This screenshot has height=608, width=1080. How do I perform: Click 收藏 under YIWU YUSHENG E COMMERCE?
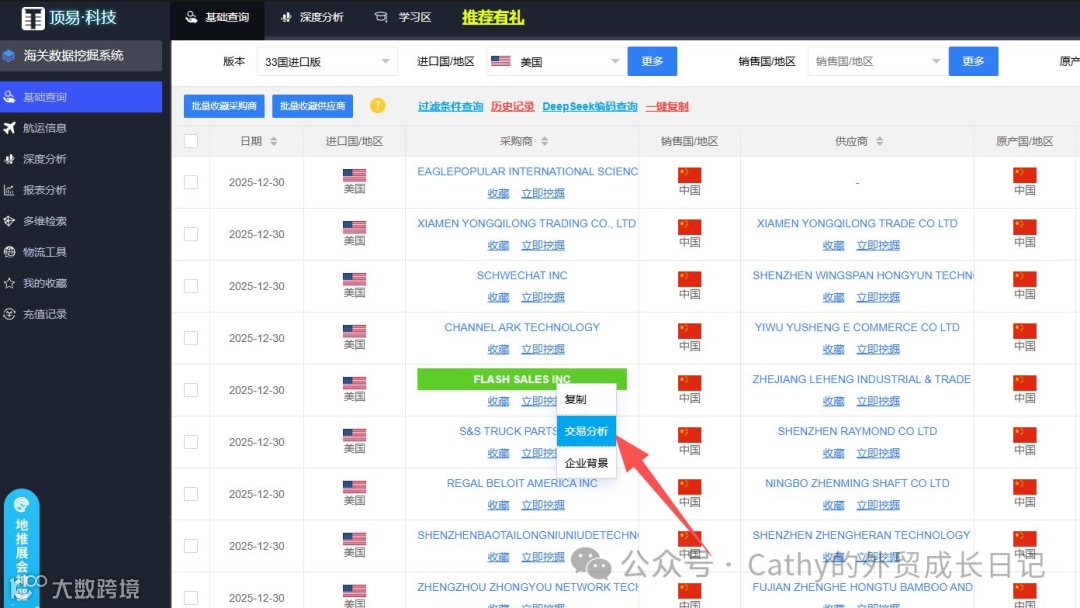tap(833, 350)
